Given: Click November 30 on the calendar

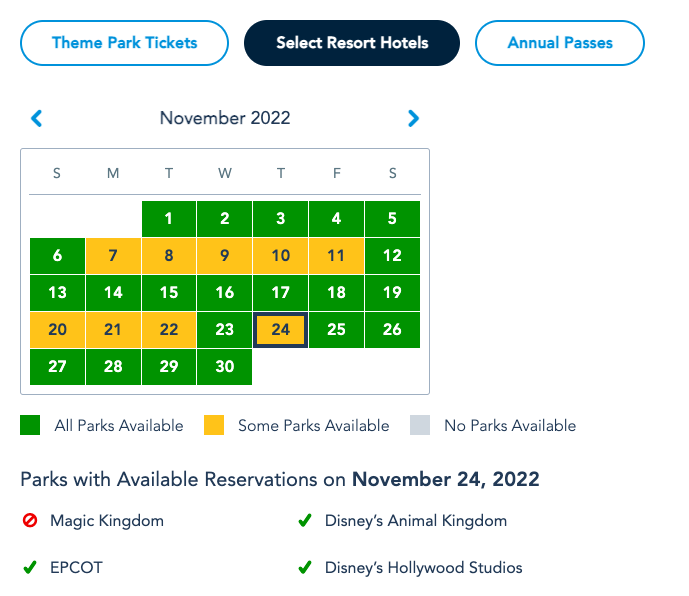Looking at the screenshot, I should click(x=225, y=367).
